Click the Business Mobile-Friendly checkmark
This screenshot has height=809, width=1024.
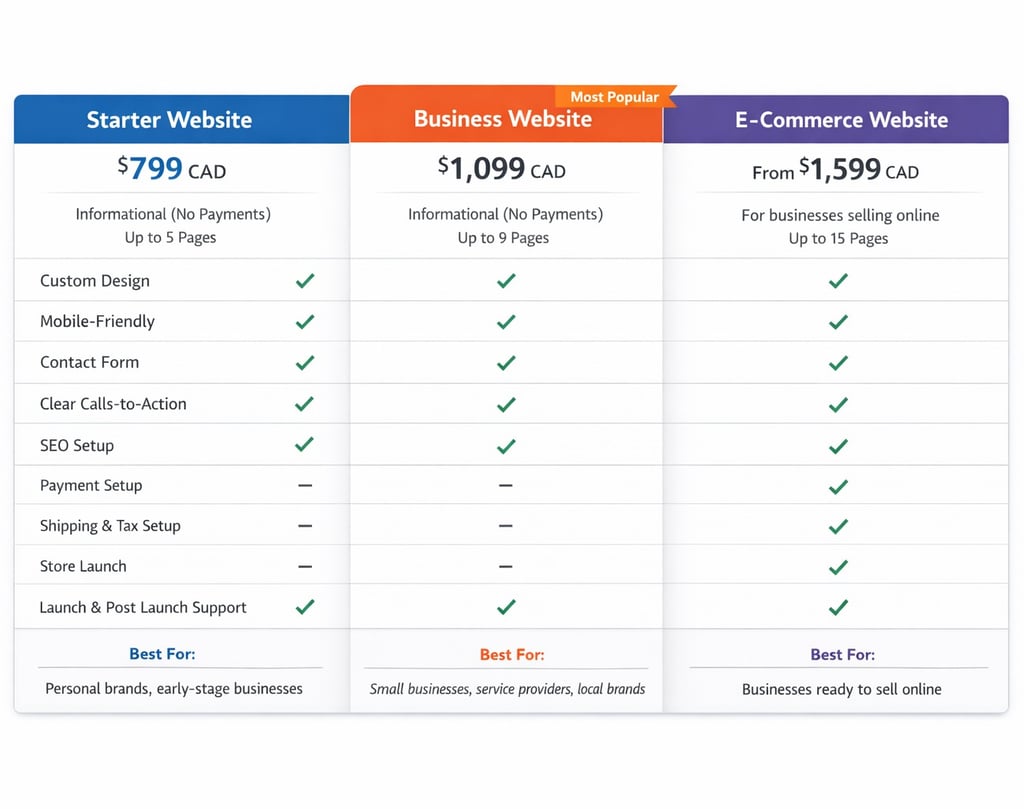506,322
